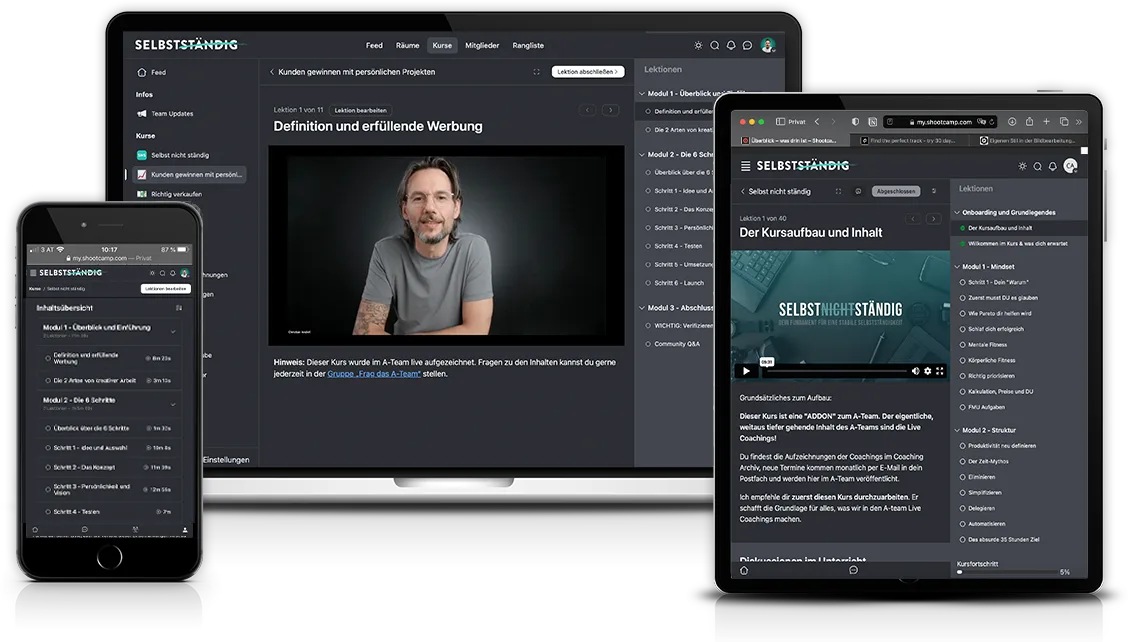
Task: Mark 'Zuerst musst DU es glauben' circle
Action: [963, 298]
